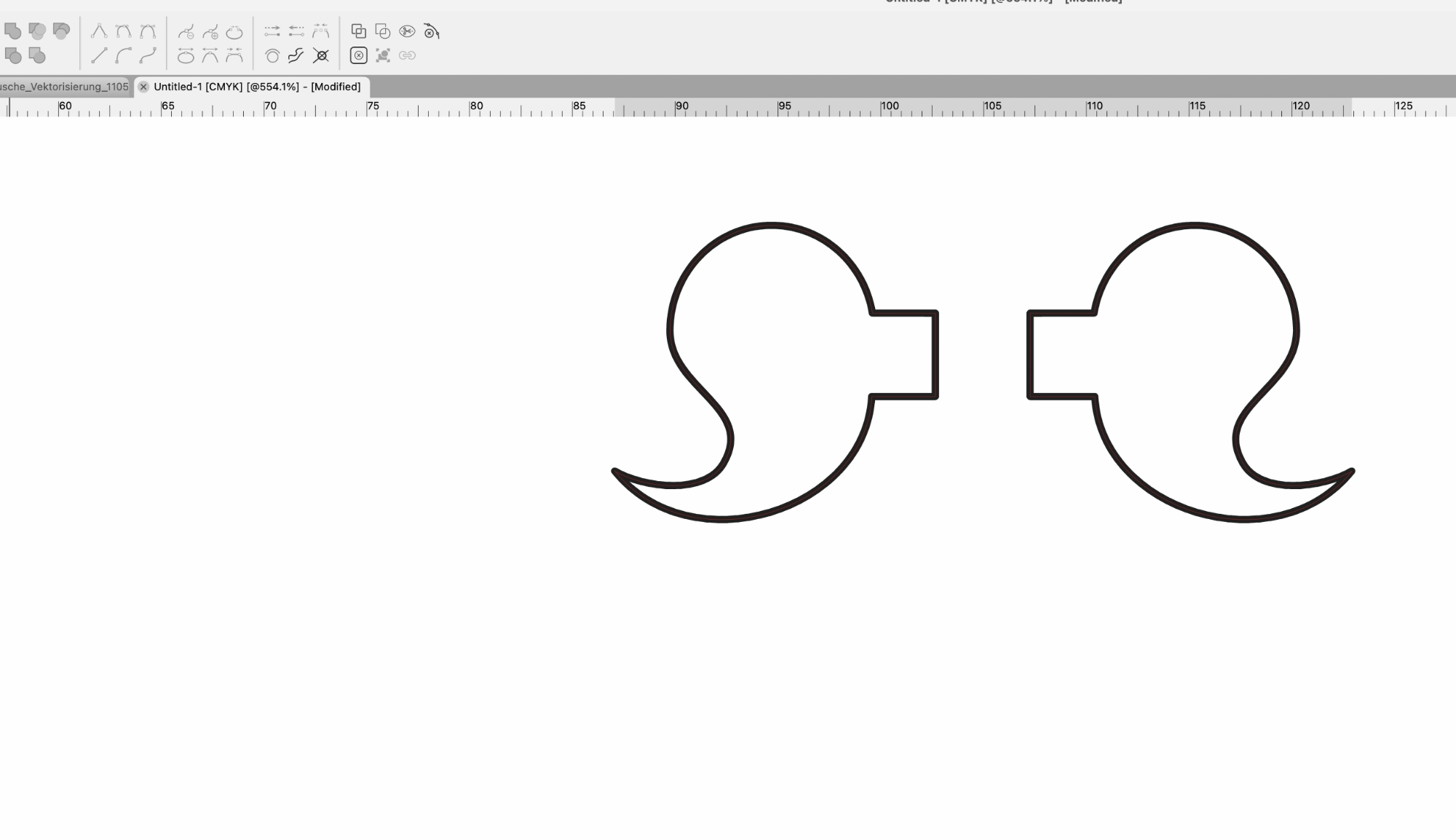Click the Unite shapes icon

(12, 31)
